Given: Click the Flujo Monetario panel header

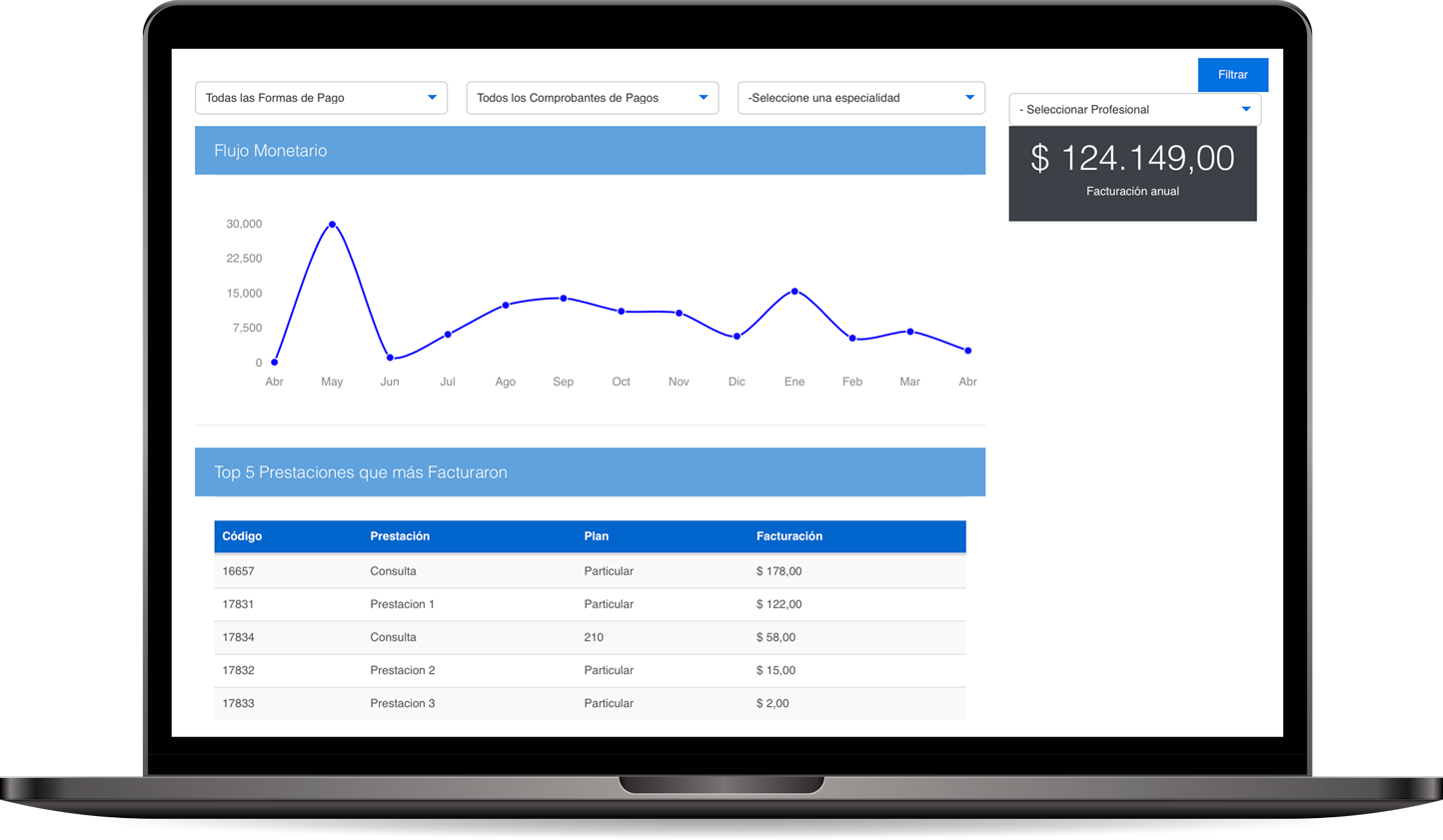Looking at the screenshot, I should (x=590, y=151).
